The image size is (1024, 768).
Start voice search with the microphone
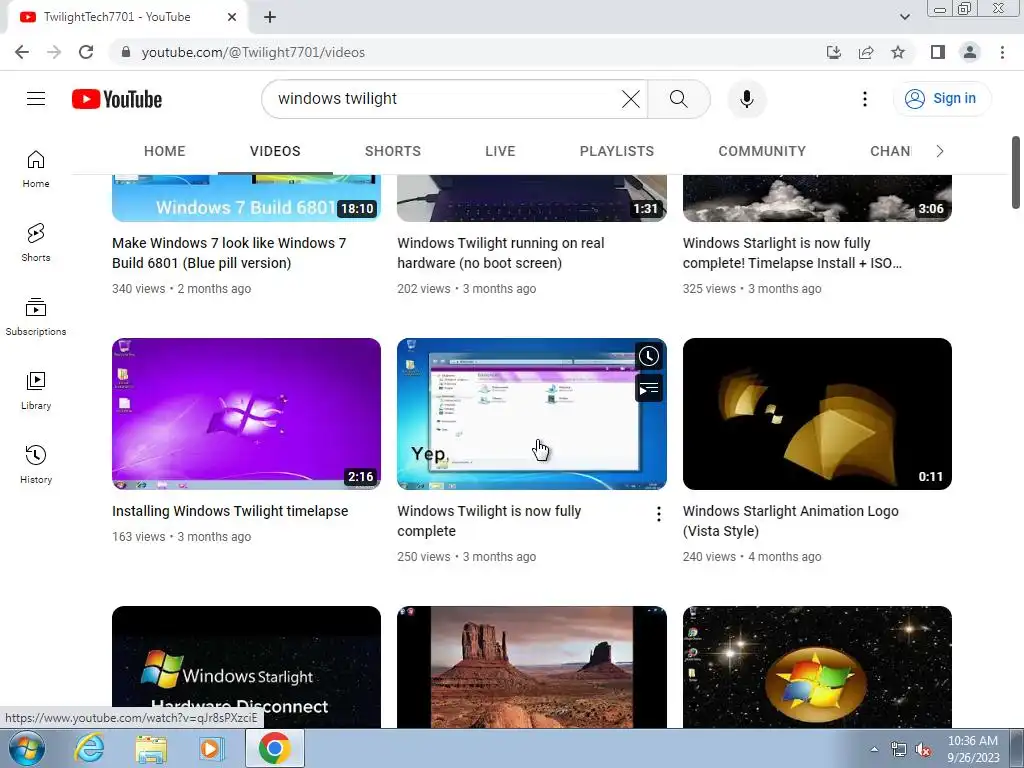pos(747,99)
